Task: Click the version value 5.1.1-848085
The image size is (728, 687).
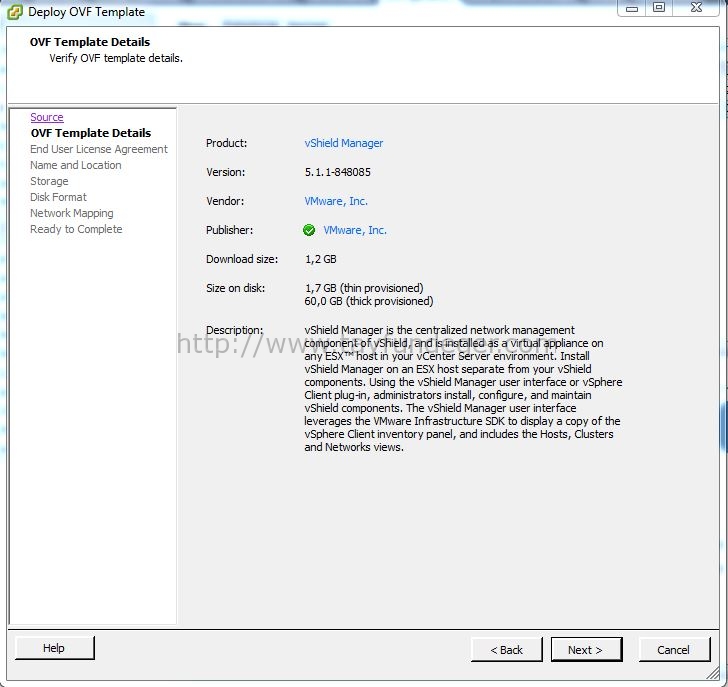Action: (338, 172)
